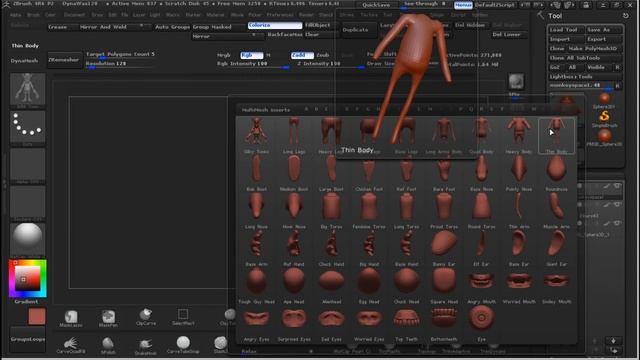Image resolution: width=640 pixels, height=360 pixels.
Task: Toggle BackfaceMask option
Action: coord(285,35)
